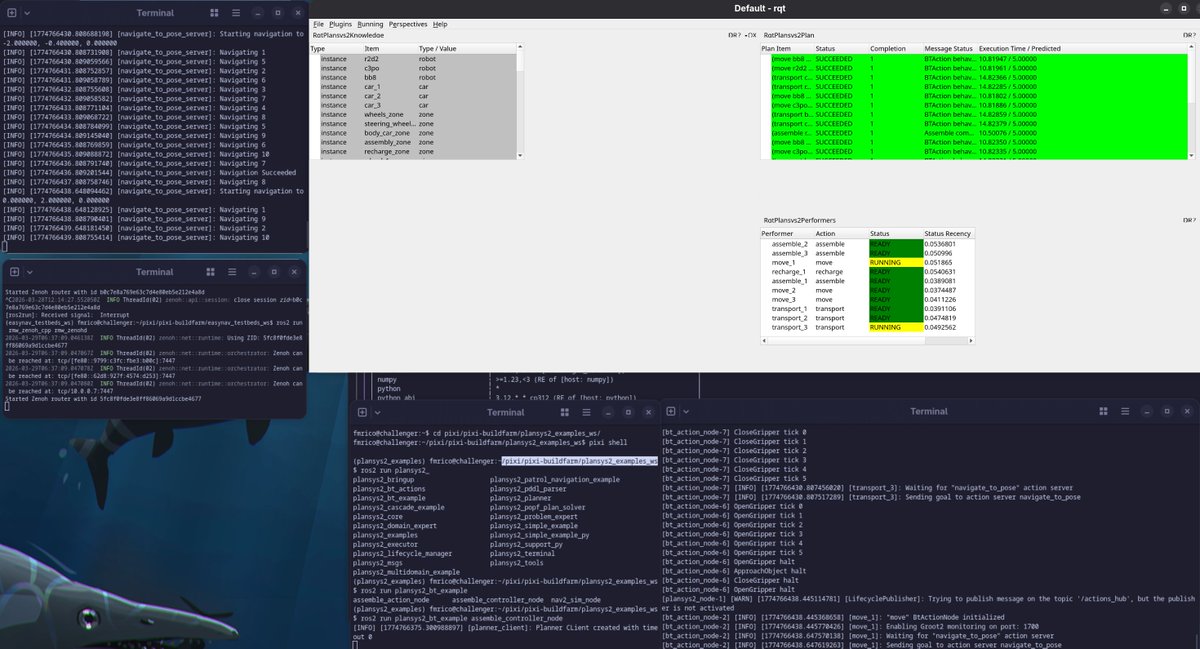Select the assemble_2 performer row
This screenshot has width=1200, height=649.
point(868,244)
